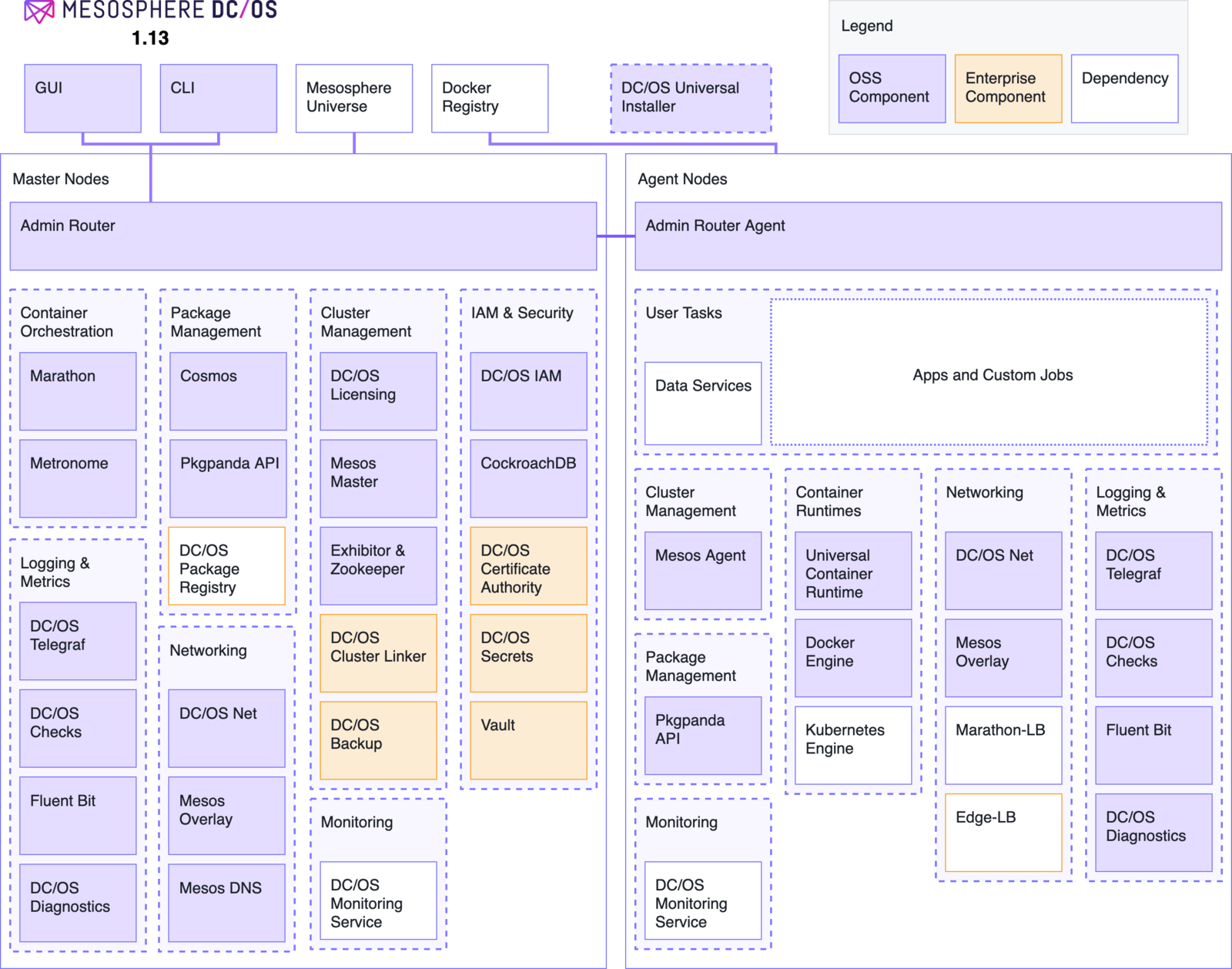Screen dimensions: 1232x969
Task: Select the Mesos DNS box
Action: pos(227,903)
